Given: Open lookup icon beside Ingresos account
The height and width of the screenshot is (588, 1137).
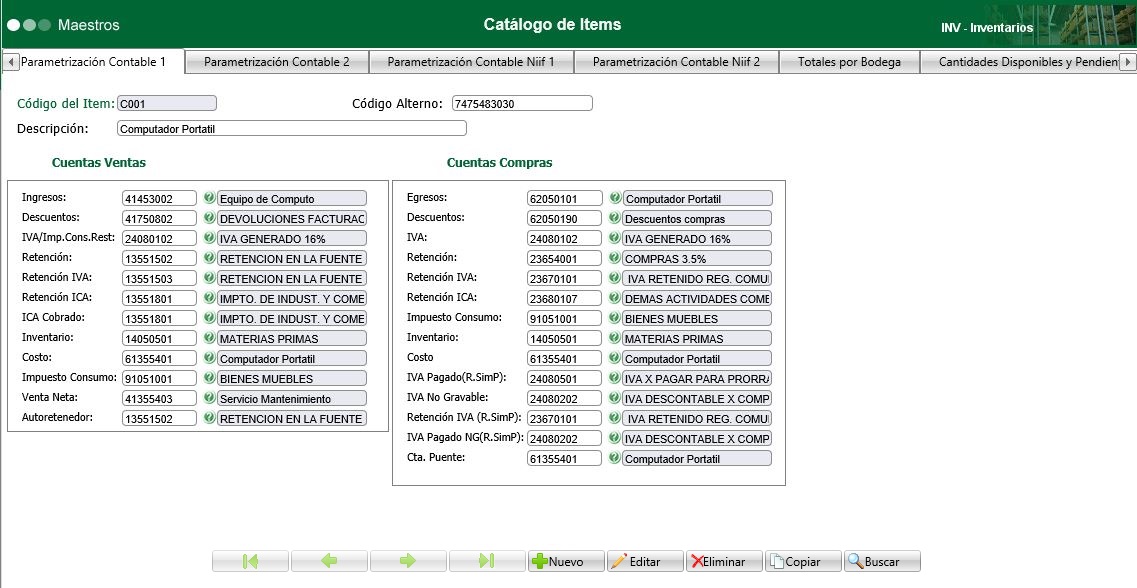Looking at the screenshot, I should point(207,198).
